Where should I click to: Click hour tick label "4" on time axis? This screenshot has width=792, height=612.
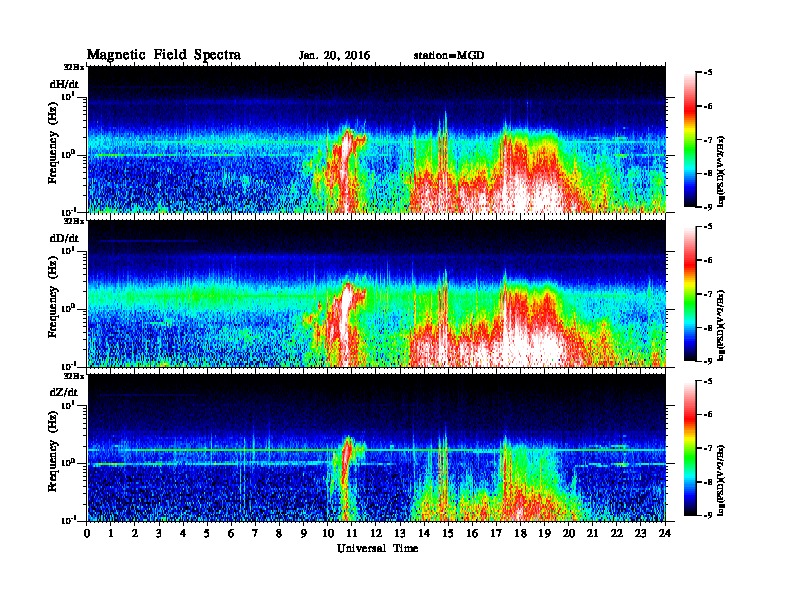183,534
